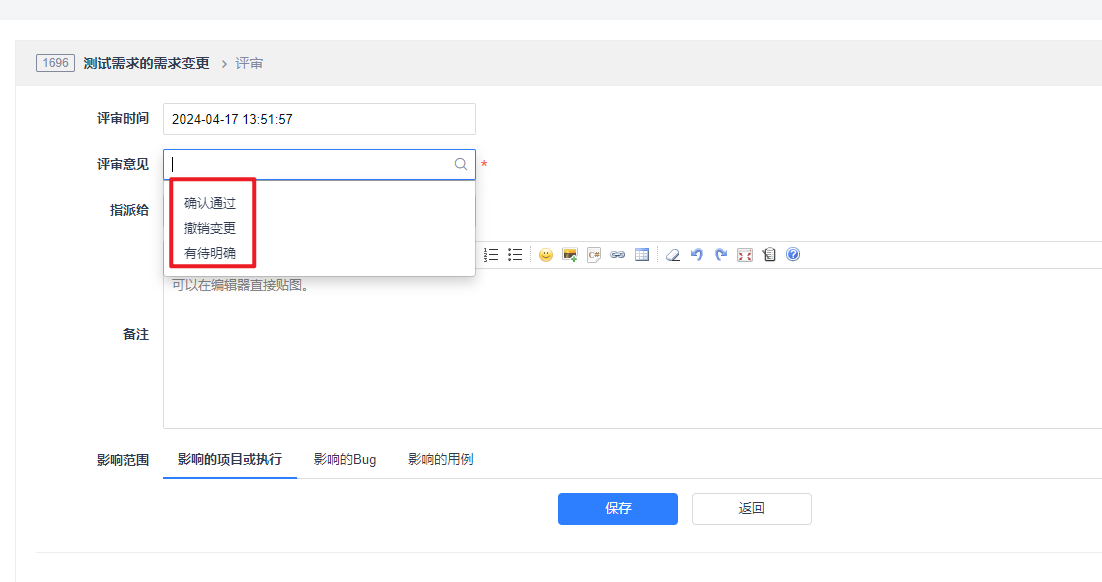Click the 保存 button
This screenshot has width=1102, height=582.
618,508
